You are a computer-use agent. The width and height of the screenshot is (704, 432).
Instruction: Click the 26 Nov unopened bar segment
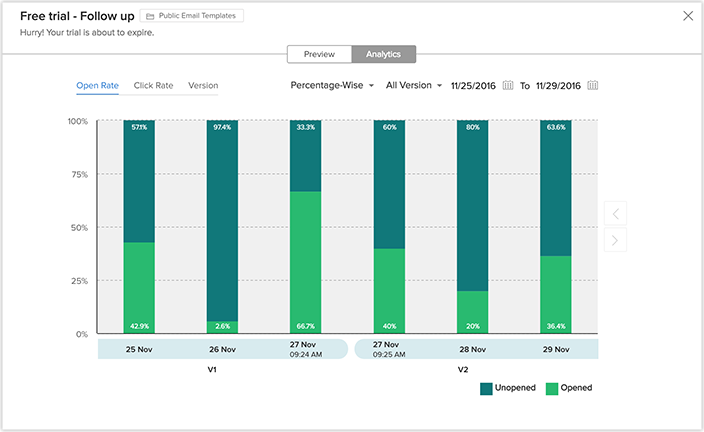[x=222, y=220]
